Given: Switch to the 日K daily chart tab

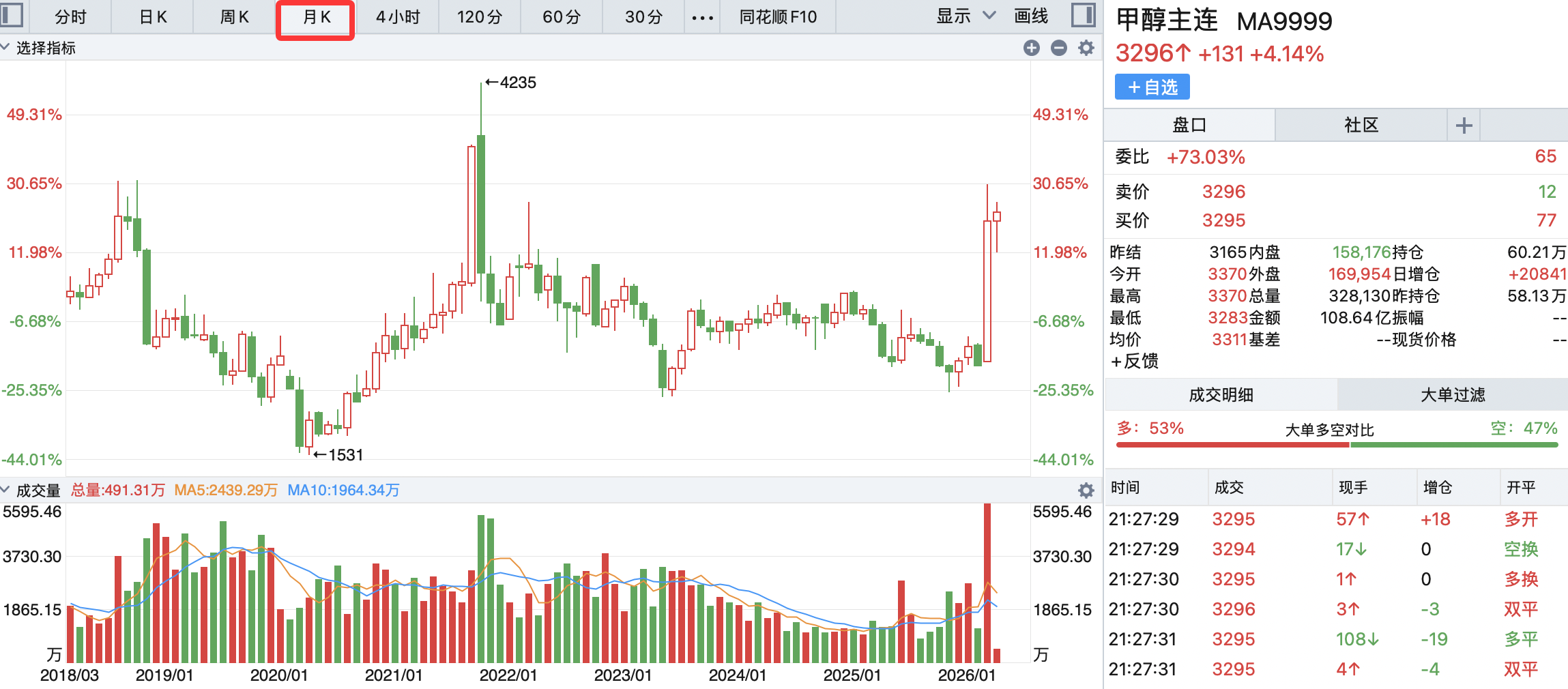Looking at the screenshot, I should pyautogui.click(x=153, y=17).
